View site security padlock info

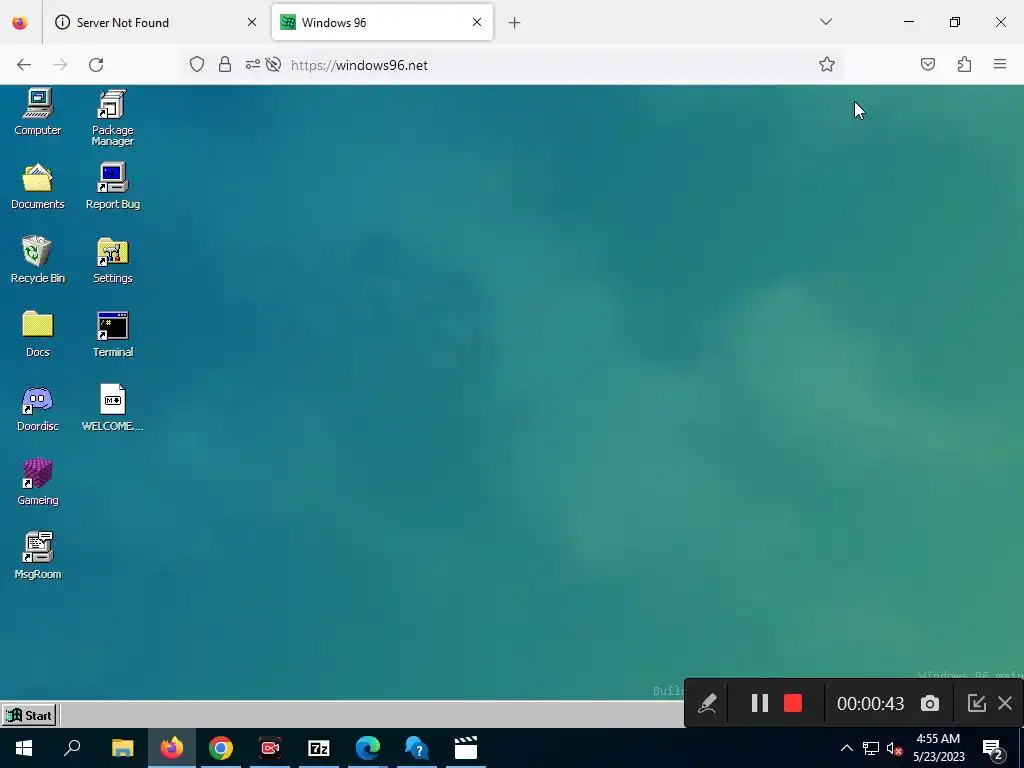pyautogui.click(x=225, y=64)
